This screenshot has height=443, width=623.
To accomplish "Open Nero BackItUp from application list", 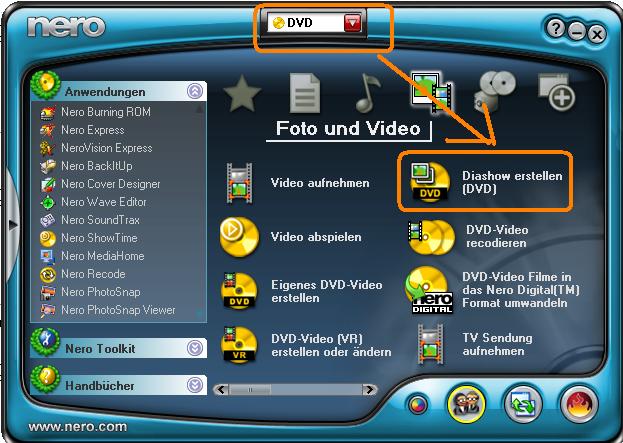I will click(x=97, y=166).
